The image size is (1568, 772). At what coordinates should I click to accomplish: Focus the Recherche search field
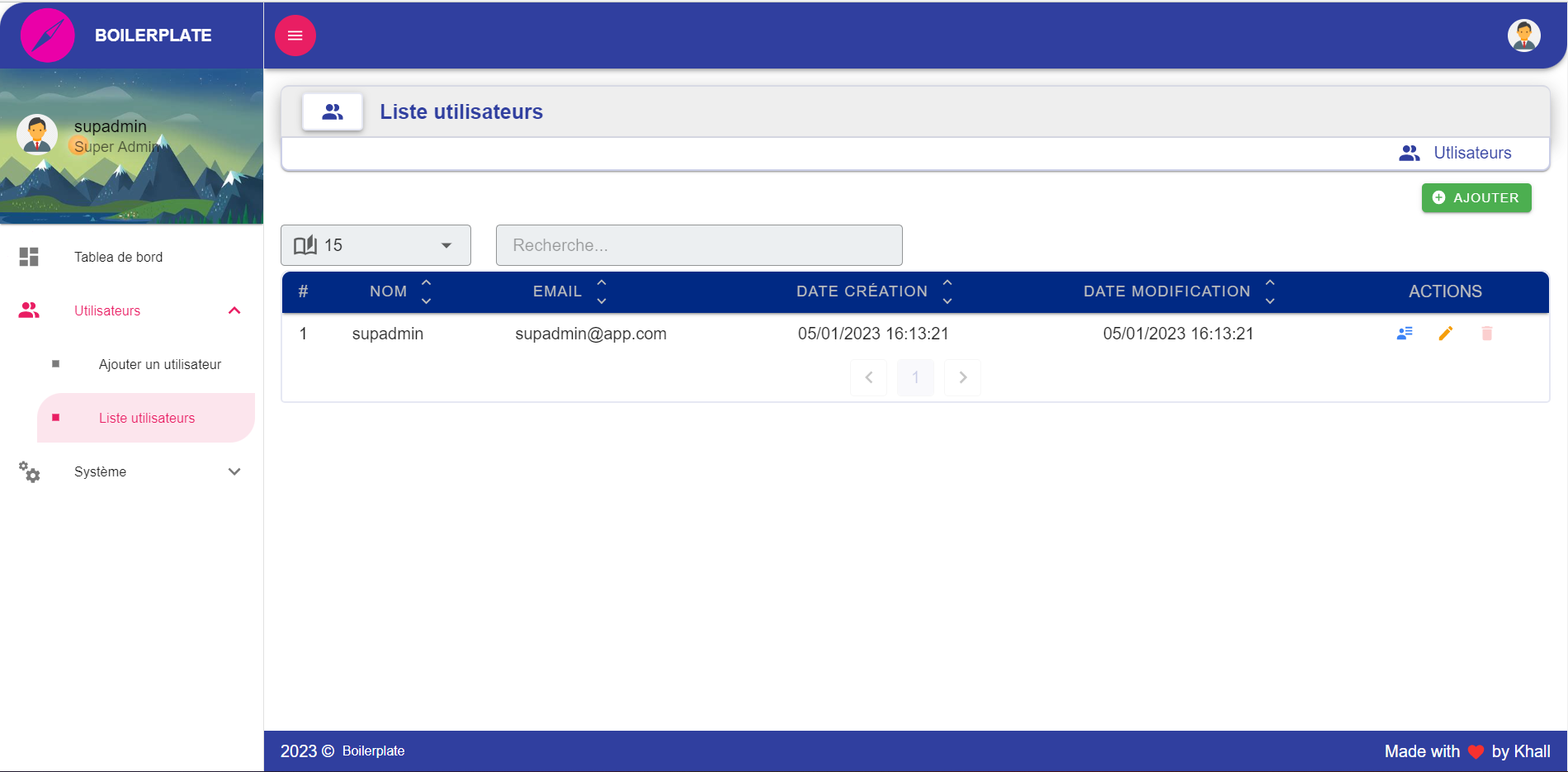click(x=699, y=245)
